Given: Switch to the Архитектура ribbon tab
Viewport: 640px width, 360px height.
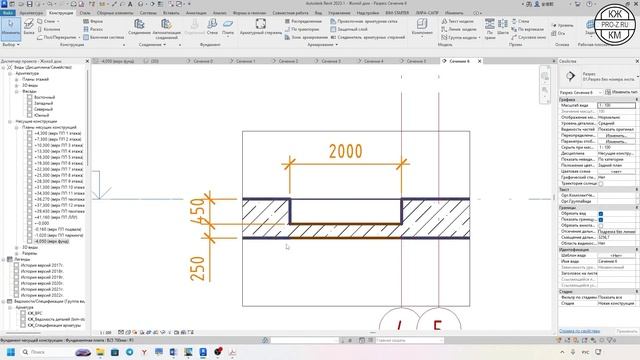Looking at the screenshot, I should coord(31,13).
